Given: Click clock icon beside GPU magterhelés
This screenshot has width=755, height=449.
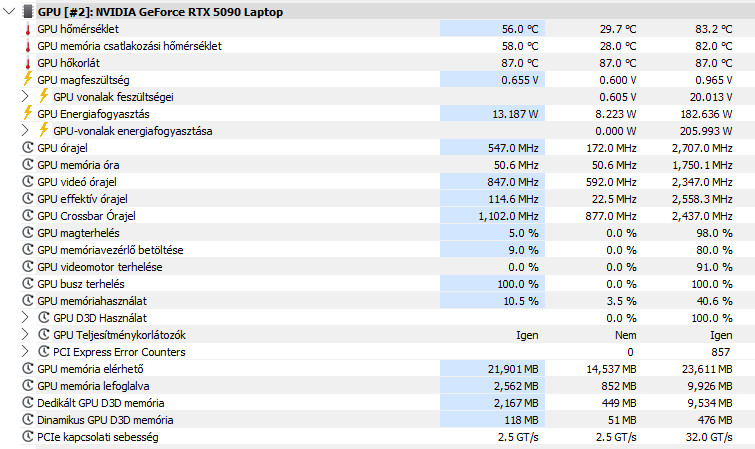Looking at the screenshot, I should (x=28, y=232).
